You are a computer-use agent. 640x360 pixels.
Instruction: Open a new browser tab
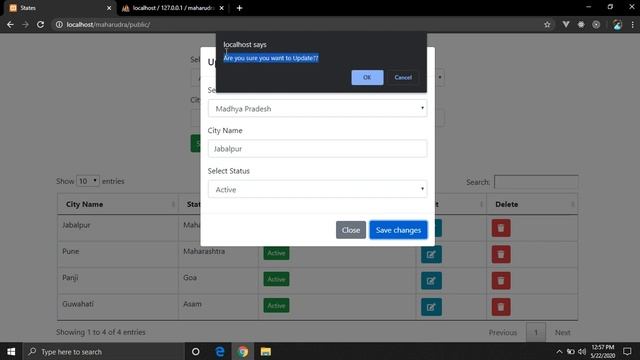point(239,8)
